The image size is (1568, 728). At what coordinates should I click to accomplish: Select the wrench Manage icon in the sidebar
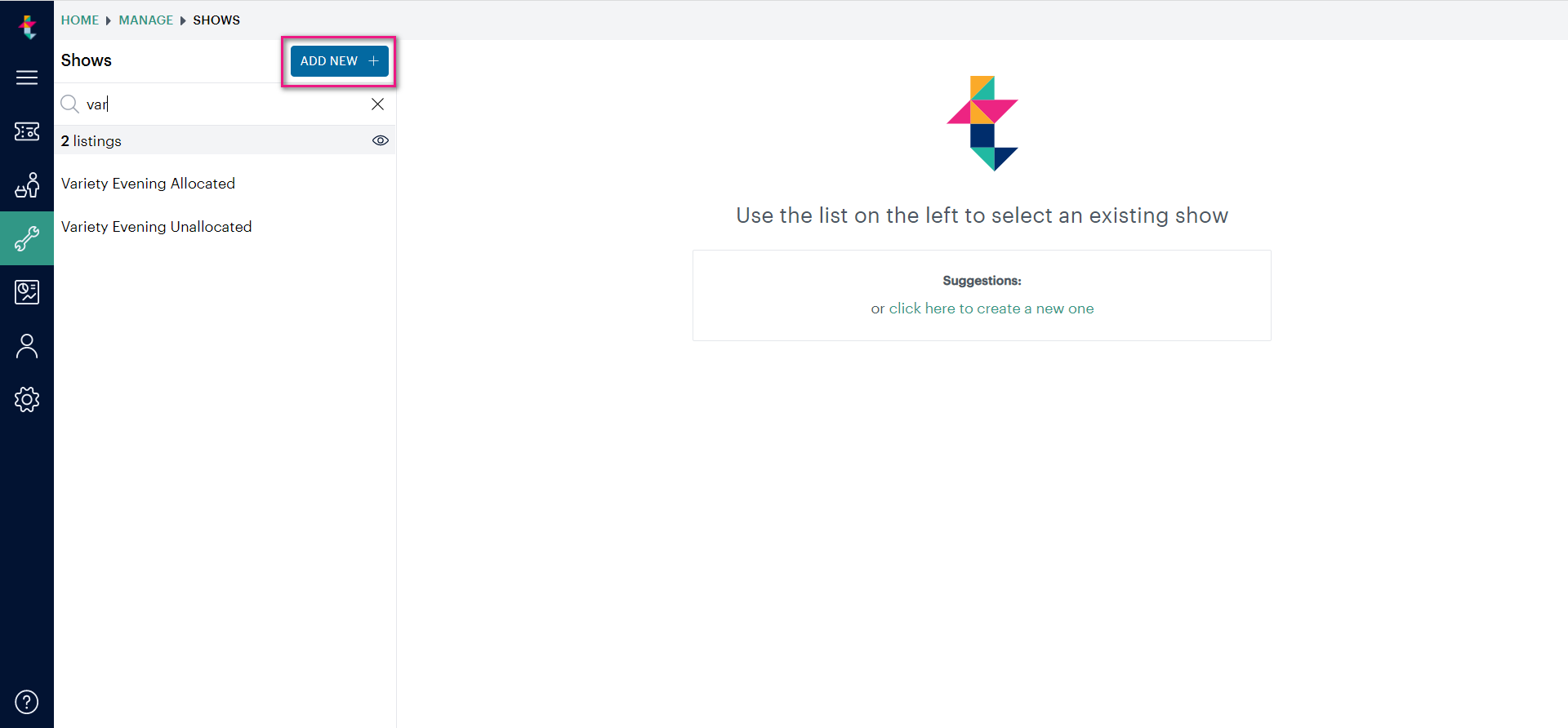pyautogui.click(x=27, y=238)
